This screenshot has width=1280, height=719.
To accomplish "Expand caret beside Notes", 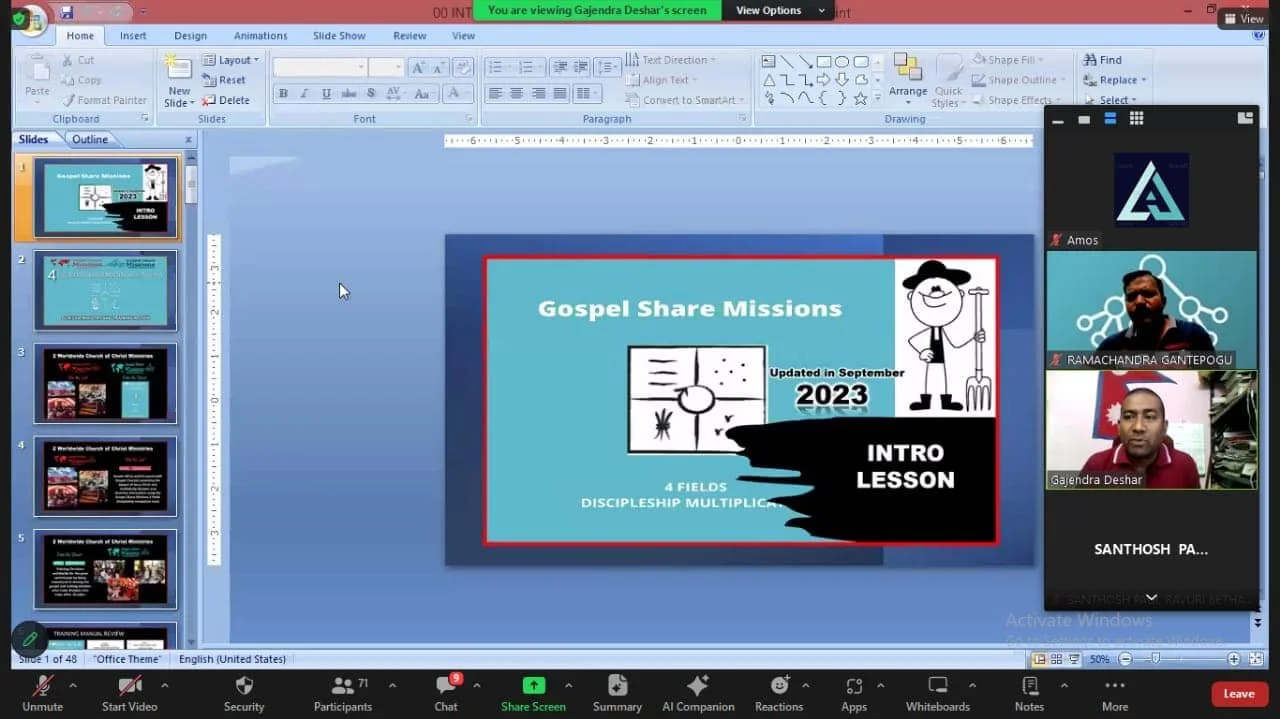I will pyautogui.click(x=1064, y=686).
